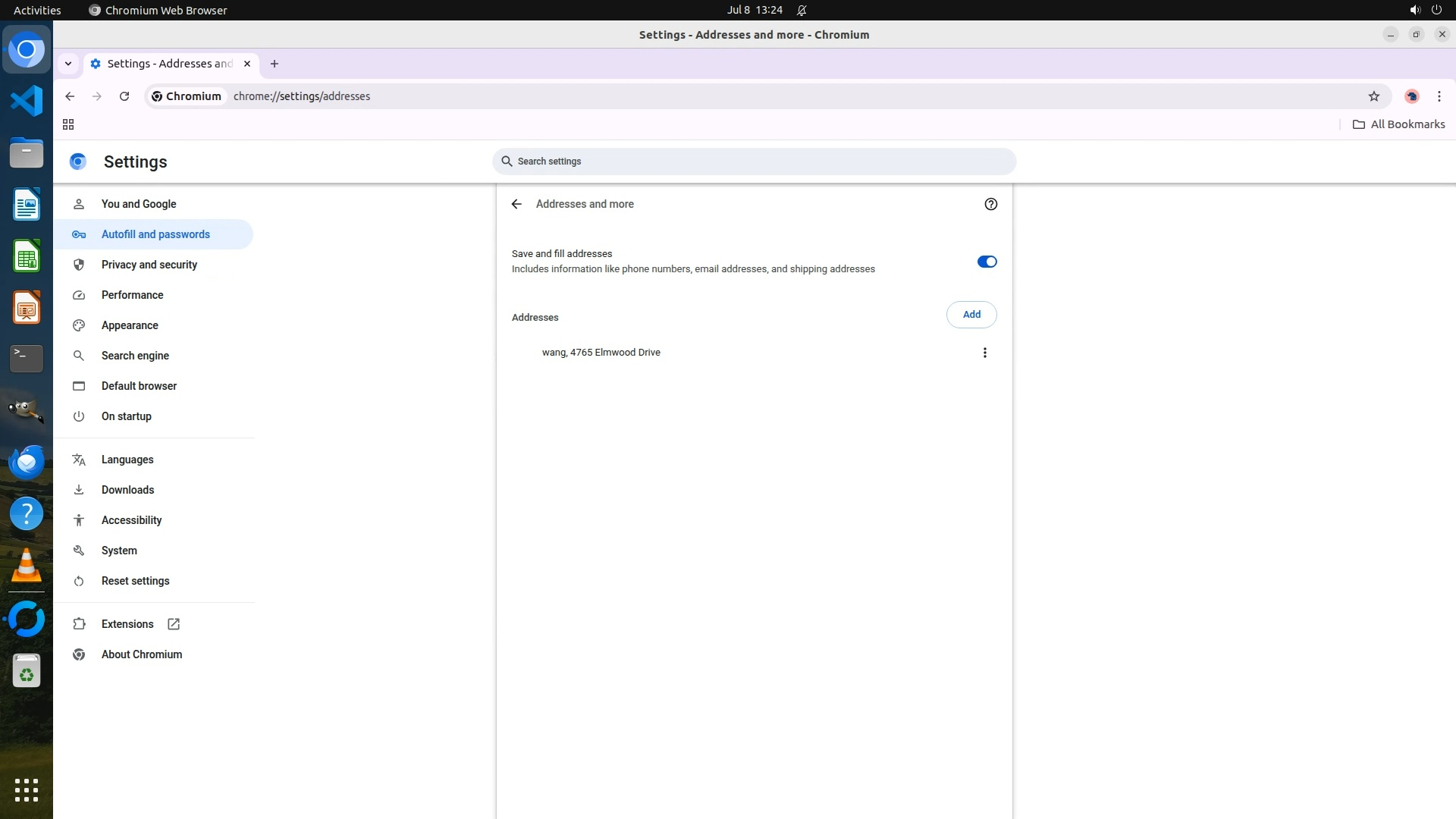Click in the Search settings field
Screen dimensions: 1456x819
point(754,162)
